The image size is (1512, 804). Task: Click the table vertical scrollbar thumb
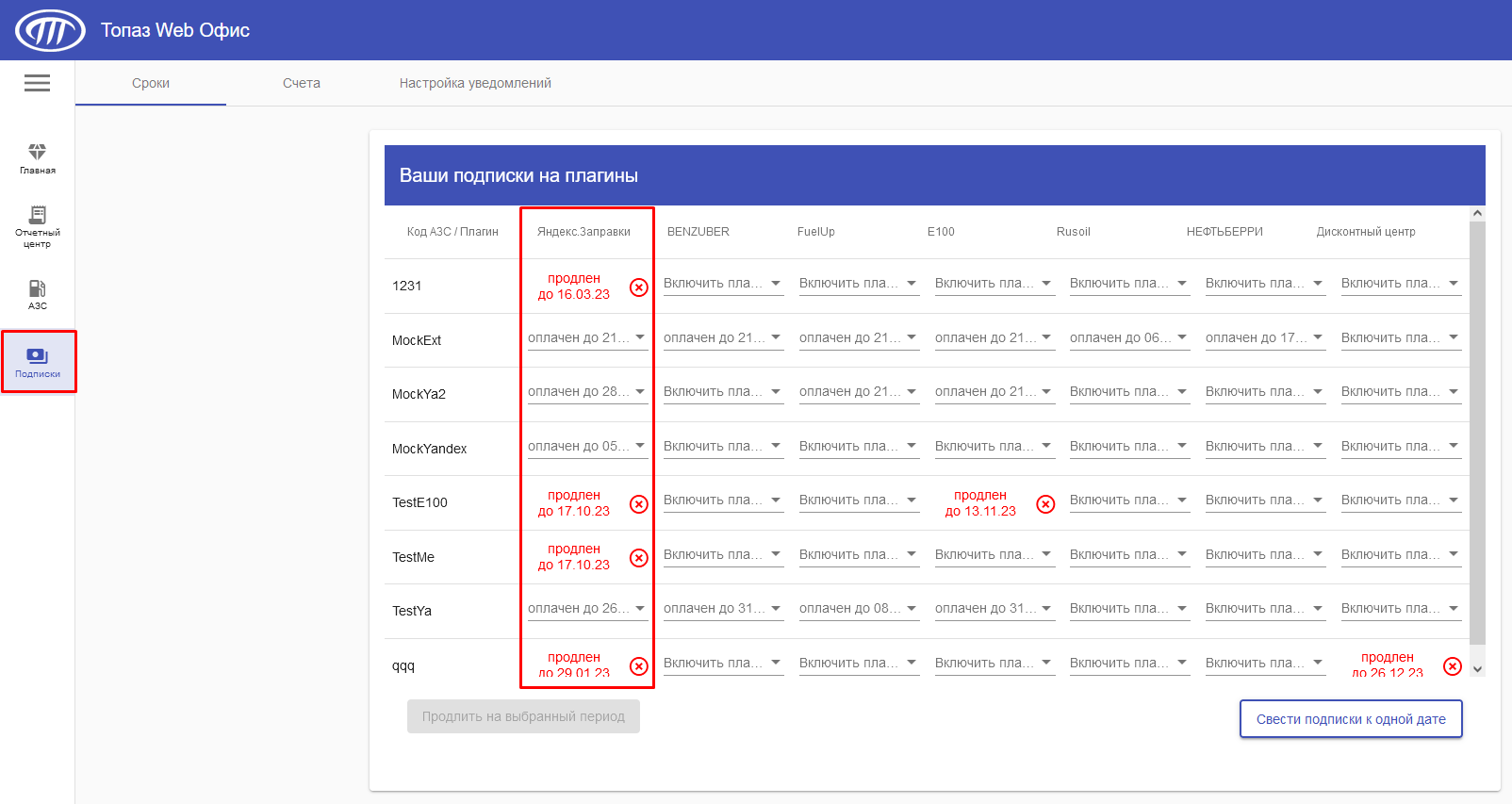tap(1477, 434)
